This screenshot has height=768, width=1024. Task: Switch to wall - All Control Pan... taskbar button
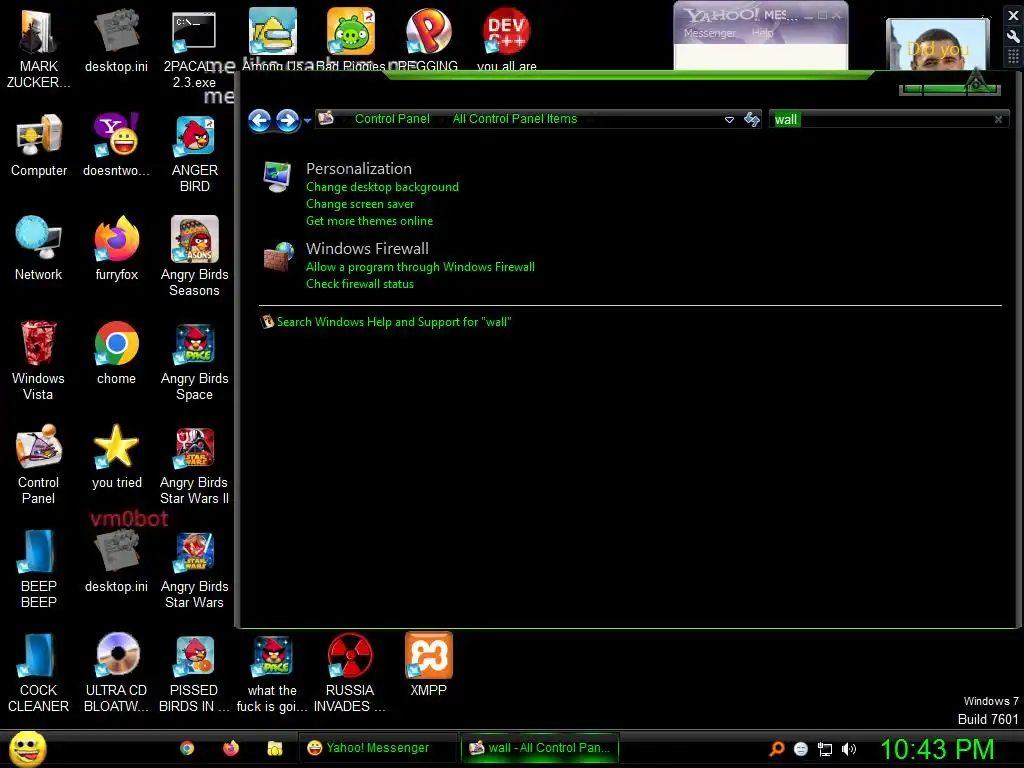tap(539, 748)
